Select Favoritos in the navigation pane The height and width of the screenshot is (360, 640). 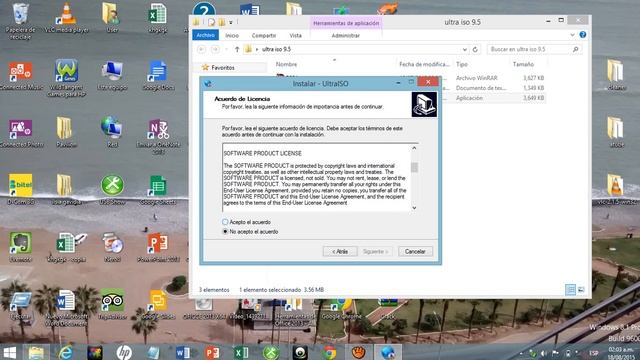tap(223, 68)
